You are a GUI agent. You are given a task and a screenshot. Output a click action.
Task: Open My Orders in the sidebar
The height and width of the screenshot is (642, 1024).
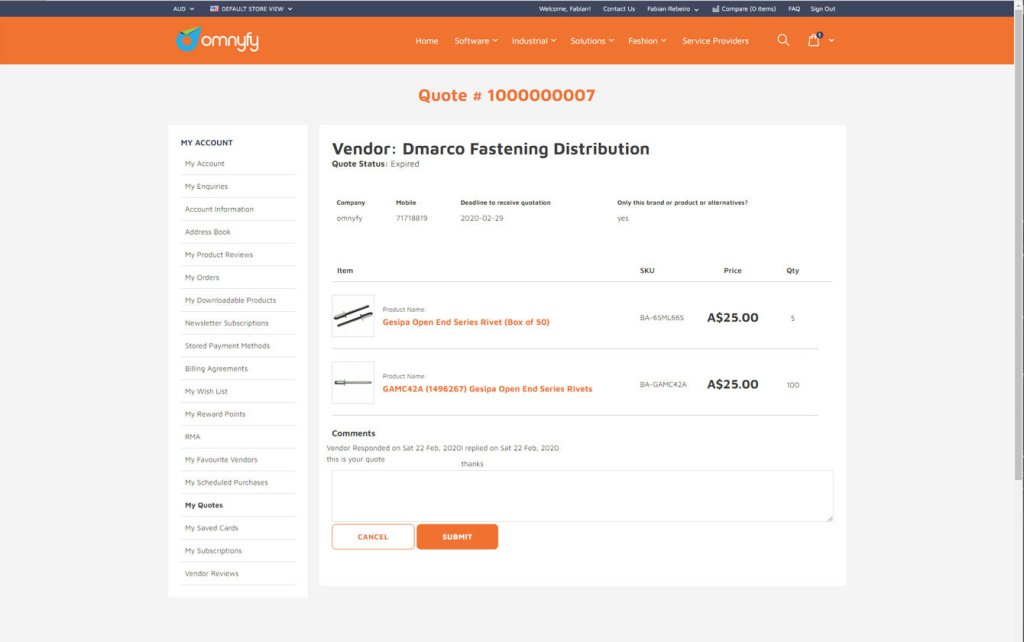pos(202,278)
